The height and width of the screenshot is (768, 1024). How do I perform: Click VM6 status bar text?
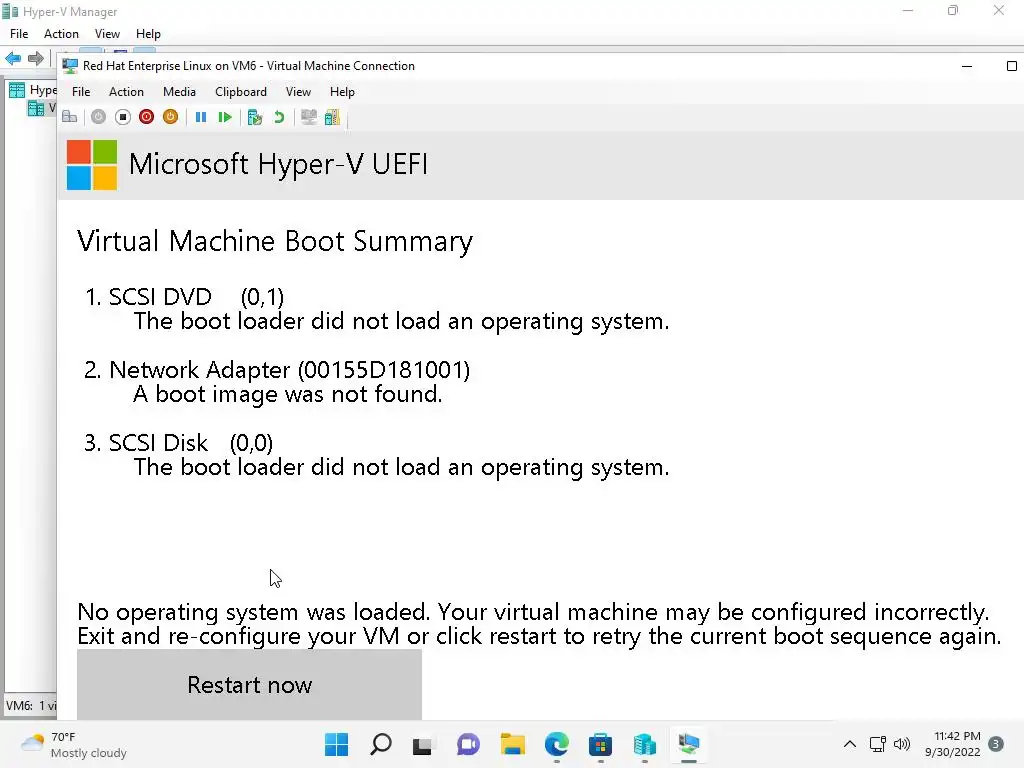pos(31,705)
